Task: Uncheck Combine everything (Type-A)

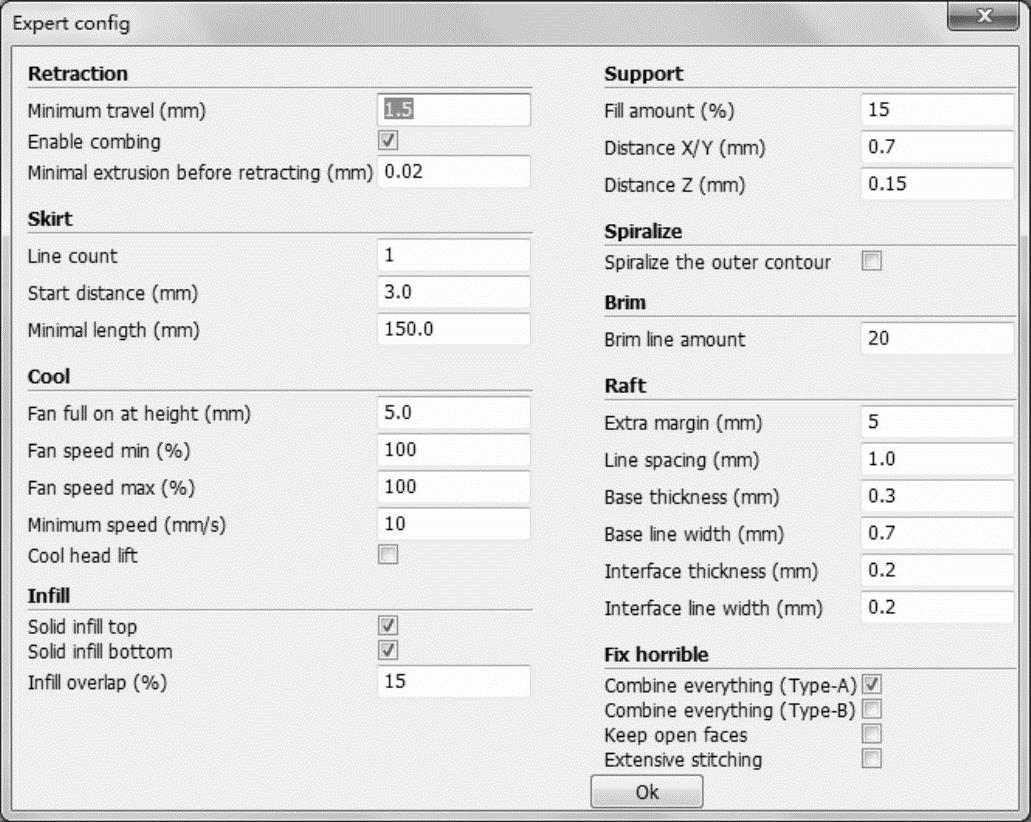Action: 872,685
